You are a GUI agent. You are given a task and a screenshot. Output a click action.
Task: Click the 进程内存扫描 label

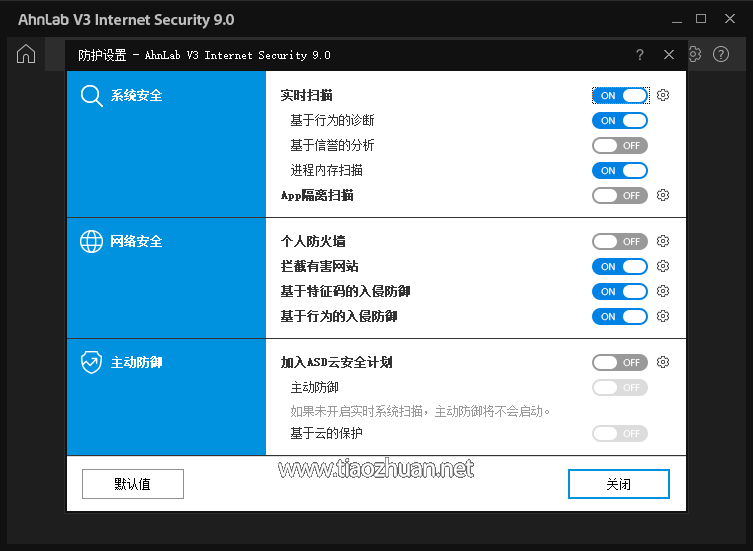point(327,171)
